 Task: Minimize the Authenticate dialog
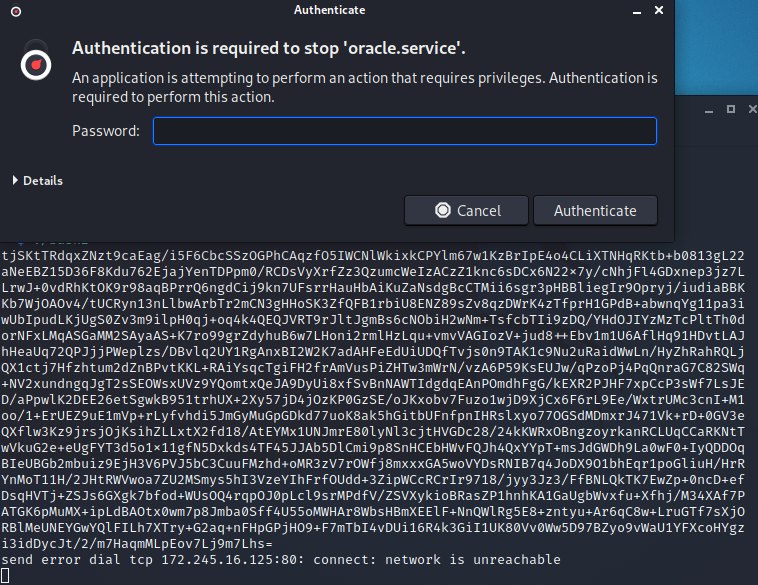coord(637,11)
